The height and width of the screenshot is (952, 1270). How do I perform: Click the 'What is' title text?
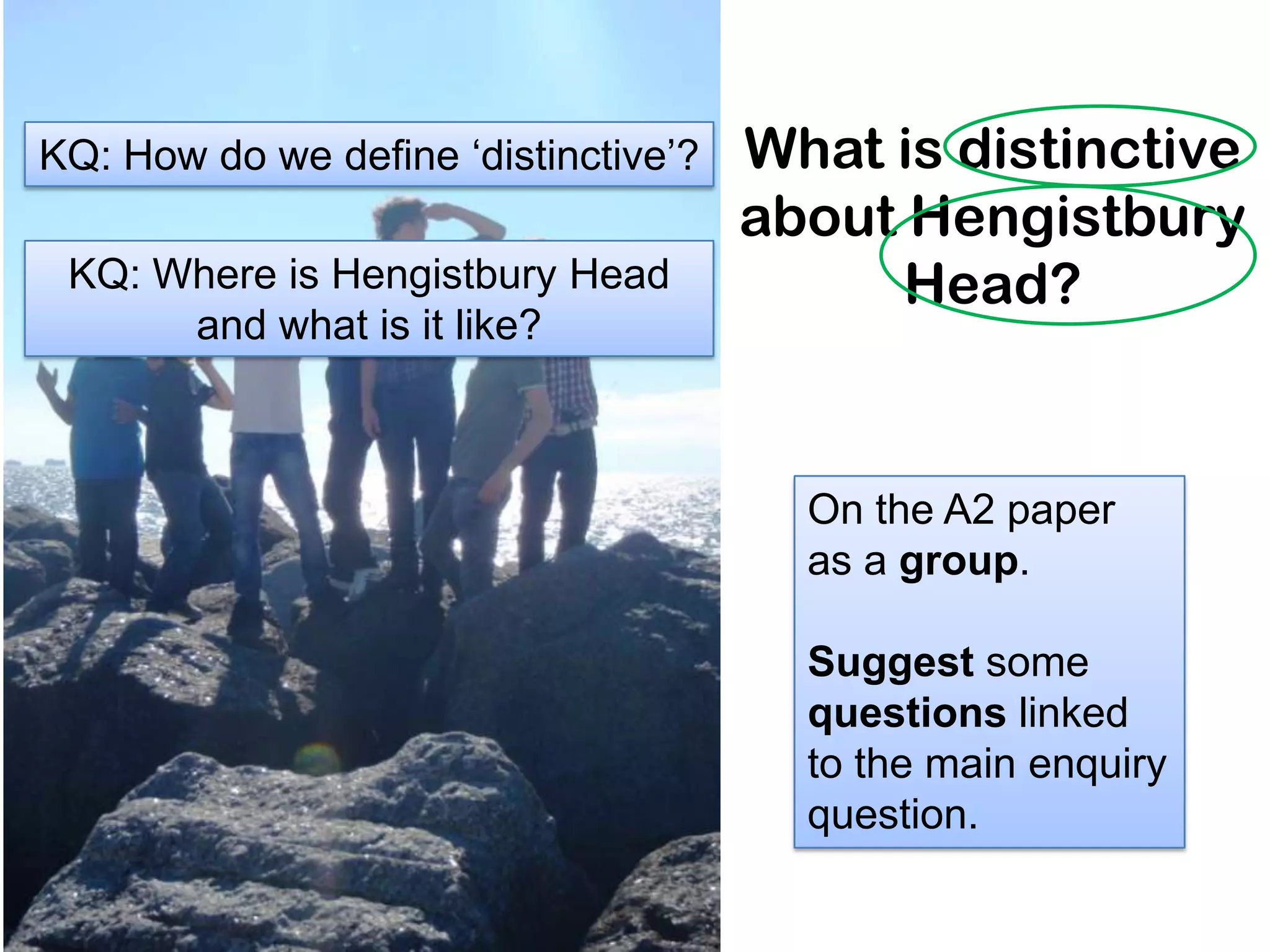[843, 149]
